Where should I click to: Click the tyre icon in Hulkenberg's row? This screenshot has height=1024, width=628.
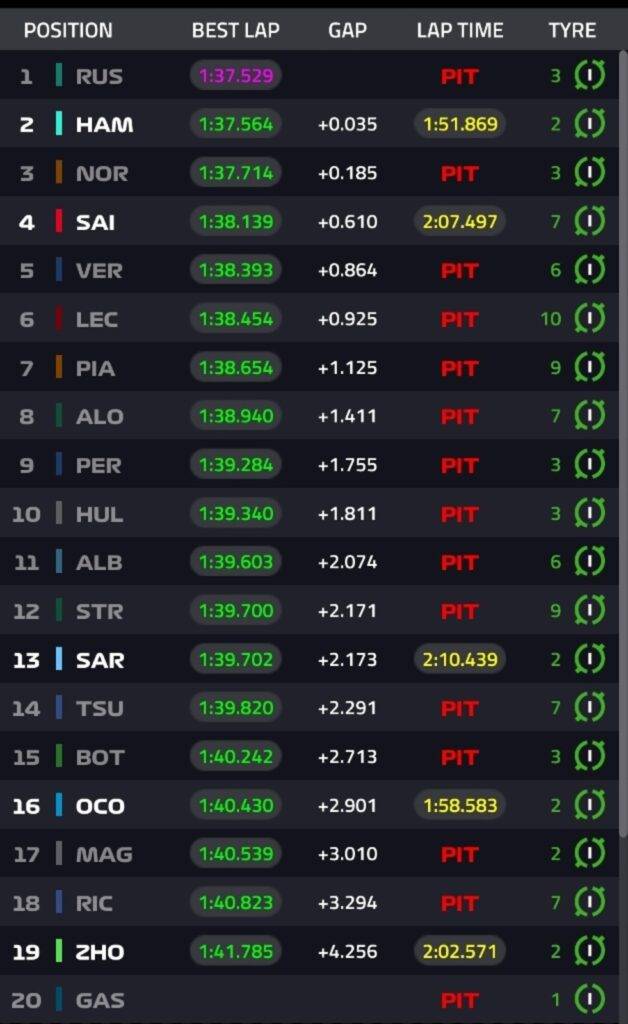click(x=590, y=514)
